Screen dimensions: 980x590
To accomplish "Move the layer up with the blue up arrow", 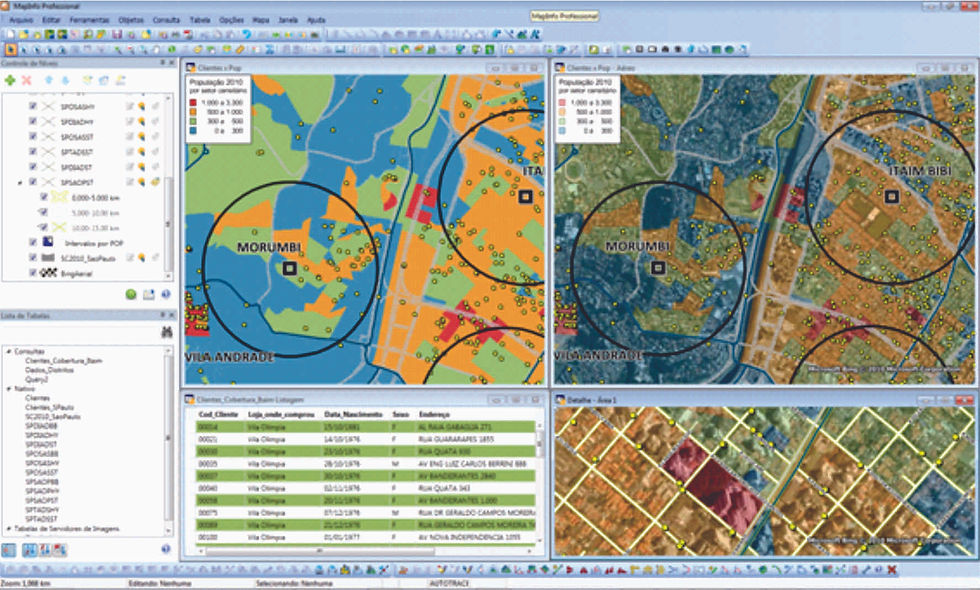I will pos(49,81).
